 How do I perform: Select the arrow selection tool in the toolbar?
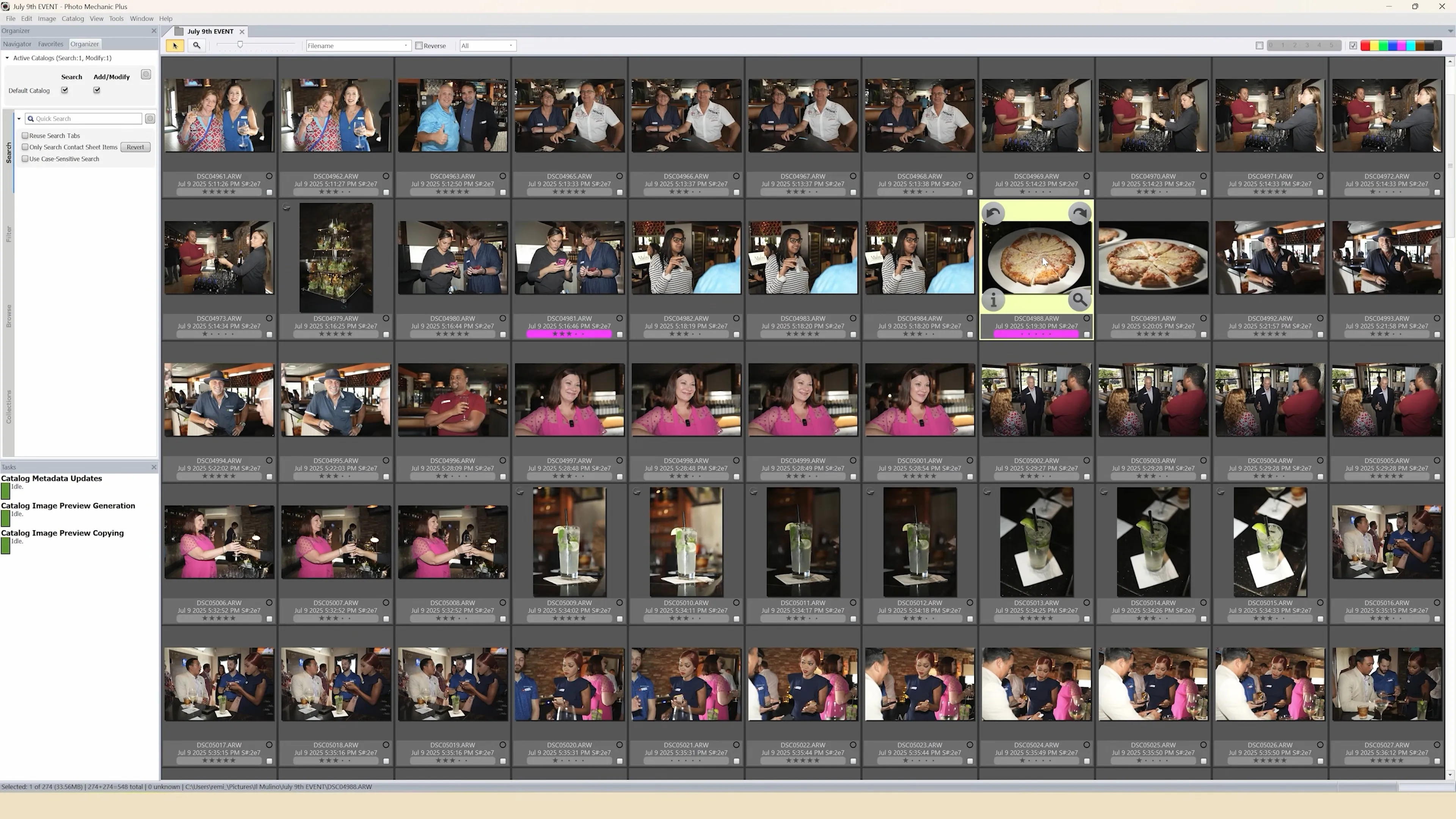coord(175,46)
